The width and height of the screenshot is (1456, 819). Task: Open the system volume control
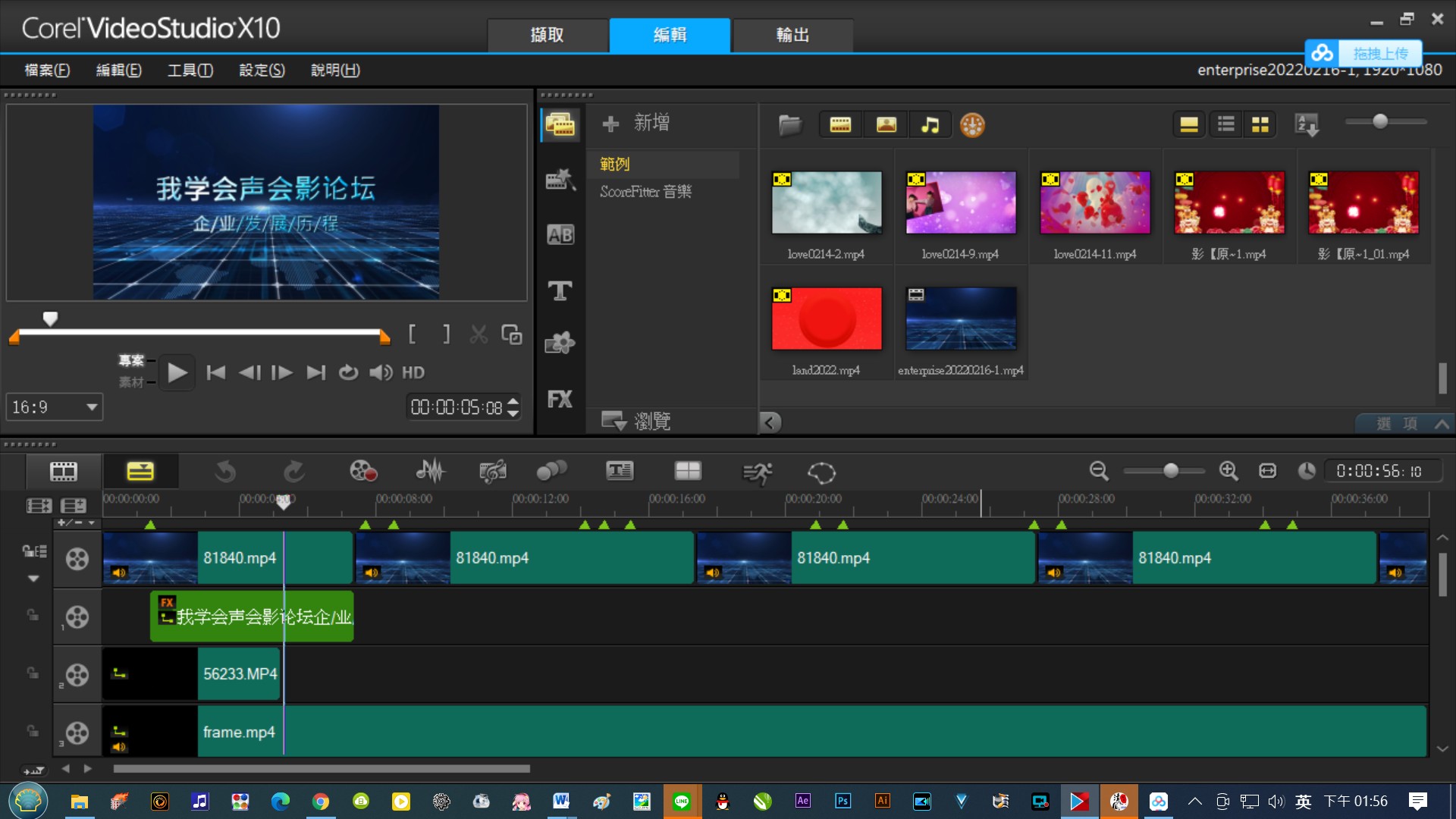[381, 372]
